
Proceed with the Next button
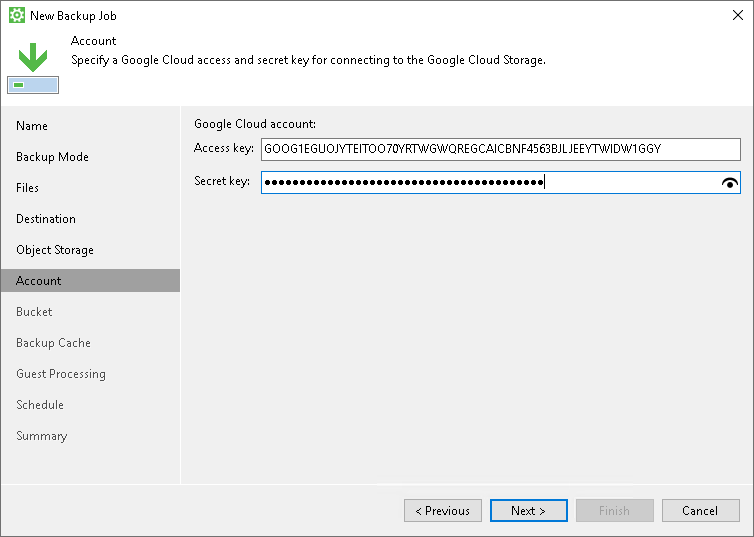point(528,511)
